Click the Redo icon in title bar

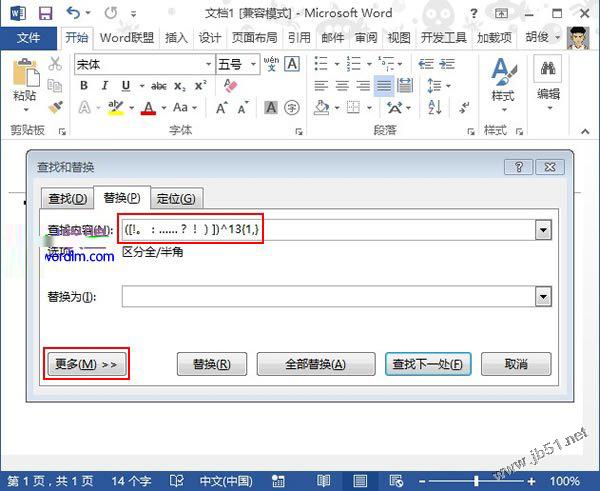(x=111, y=13)
